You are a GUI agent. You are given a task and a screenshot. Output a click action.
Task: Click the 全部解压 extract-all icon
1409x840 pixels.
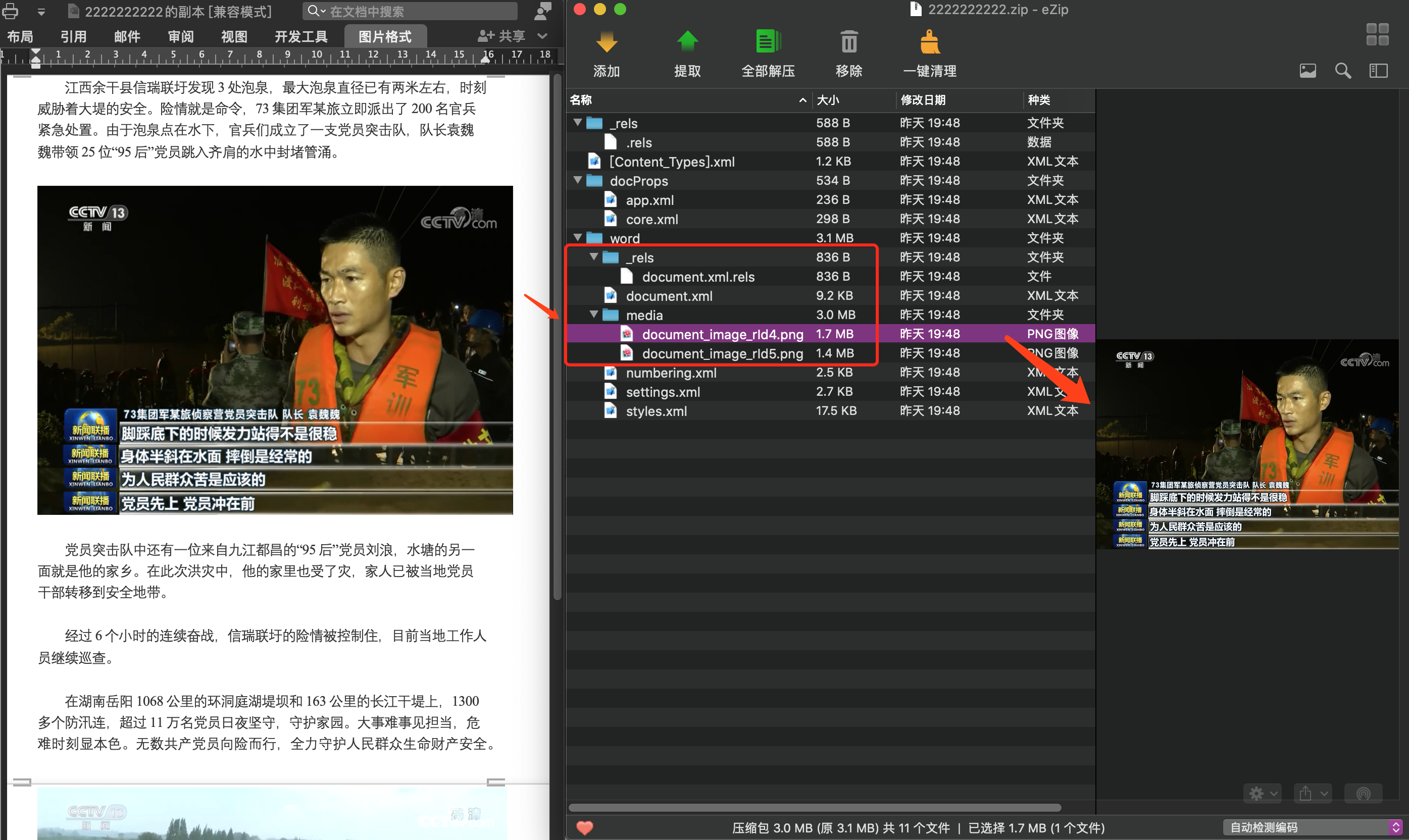point(768,52)
